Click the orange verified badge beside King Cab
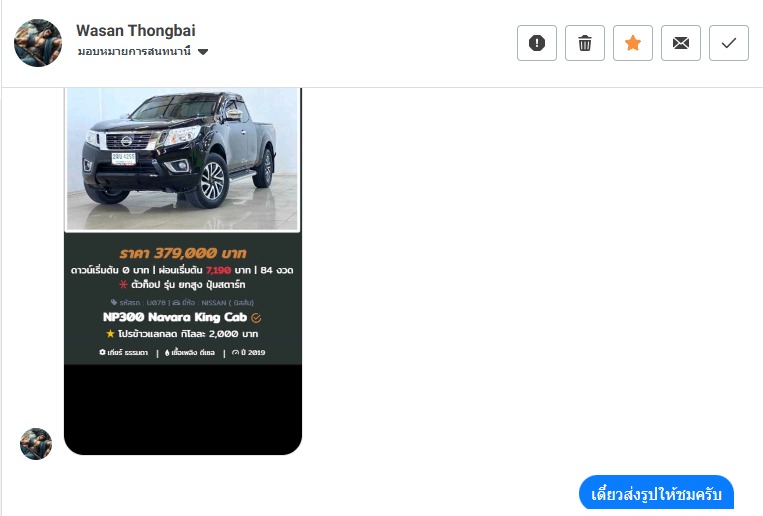Viewport: 763px width, 516px height. point(256,318)
